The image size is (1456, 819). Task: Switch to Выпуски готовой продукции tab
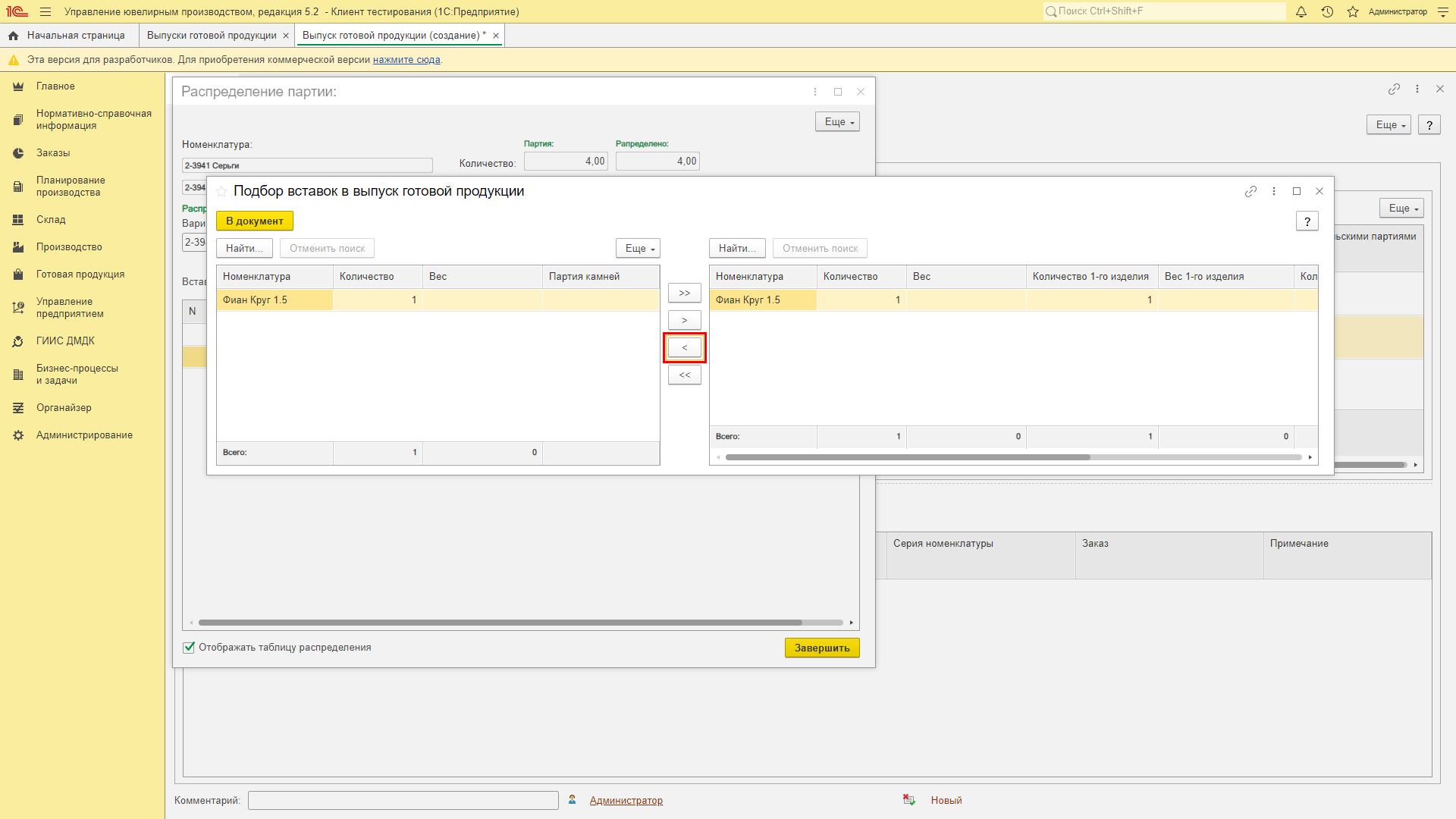(212, 36)
